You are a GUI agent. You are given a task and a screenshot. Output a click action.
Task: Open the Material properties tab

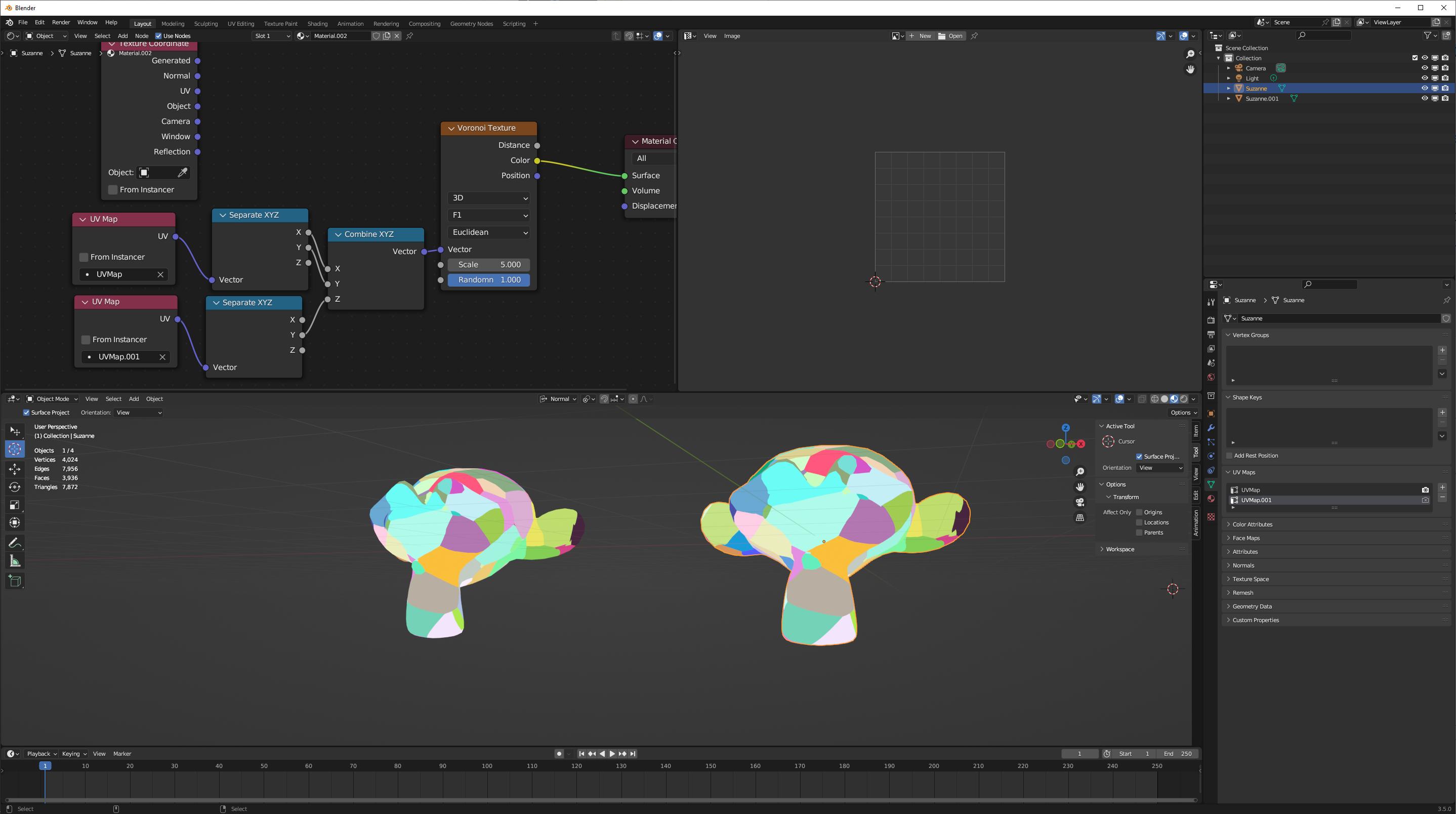coord(1211,499)
